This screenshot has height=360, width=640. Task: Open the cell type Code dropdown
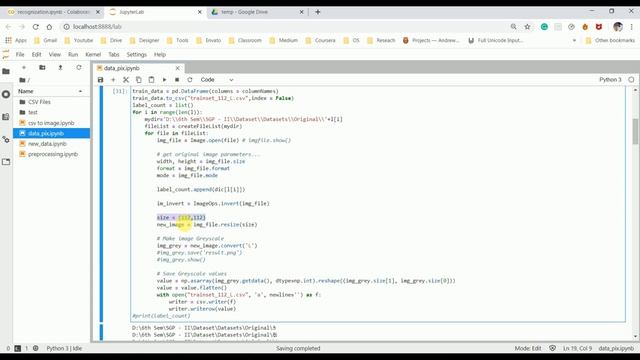217,80
